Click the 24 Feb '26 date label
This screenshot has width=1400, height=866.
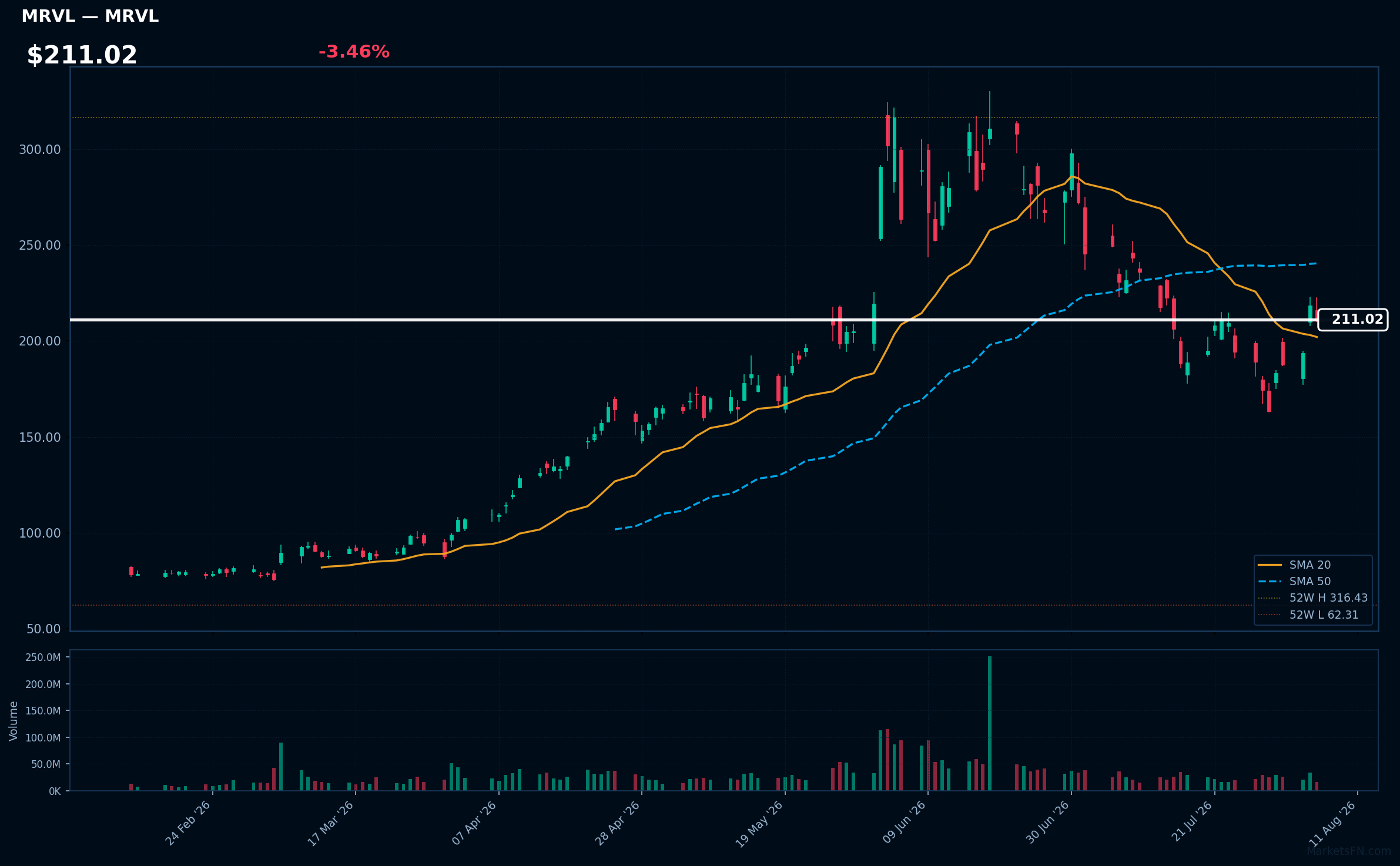tap(187, 823)
